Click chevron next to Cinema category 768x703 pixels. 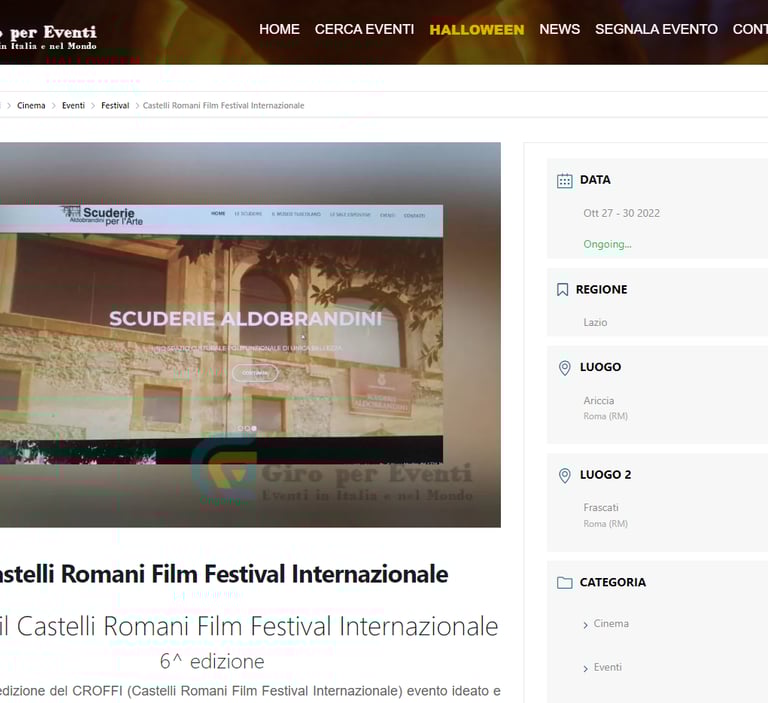pos(585,625)
